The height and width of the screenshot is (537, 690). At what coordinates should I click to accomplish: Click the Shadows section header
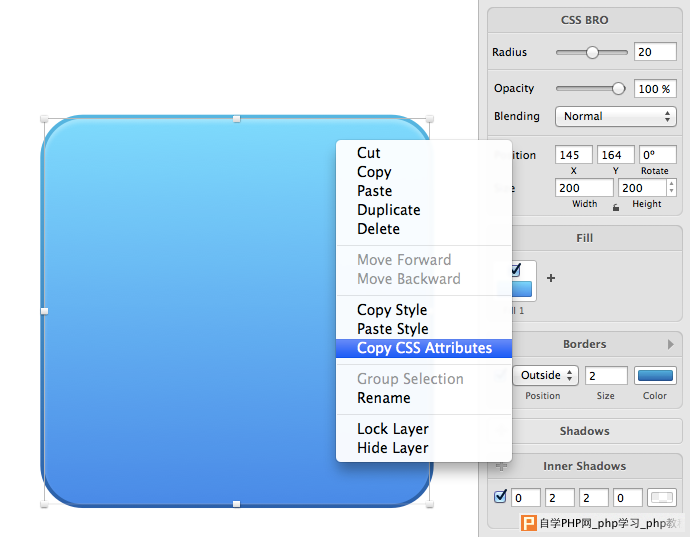point(585,431)
